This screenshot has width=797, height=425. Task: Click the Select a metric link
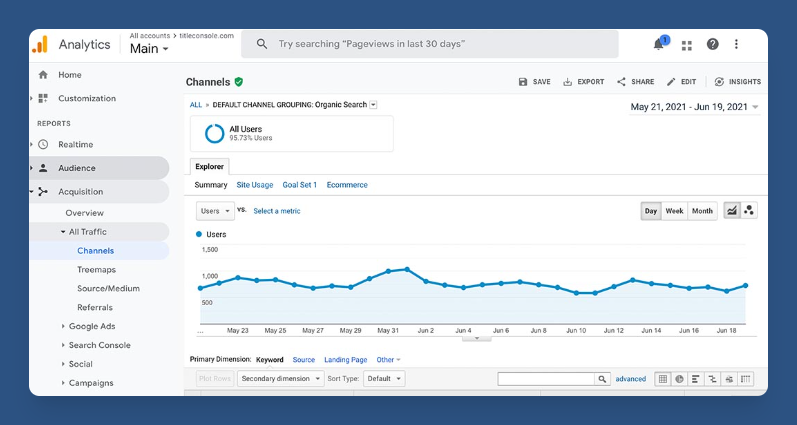point(277,211)
